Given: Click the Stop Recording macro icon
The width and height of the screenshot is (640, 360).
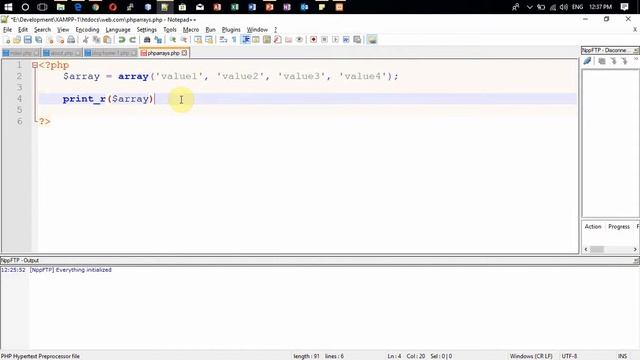Looking at the screenshot, I should tap(324, 40).
